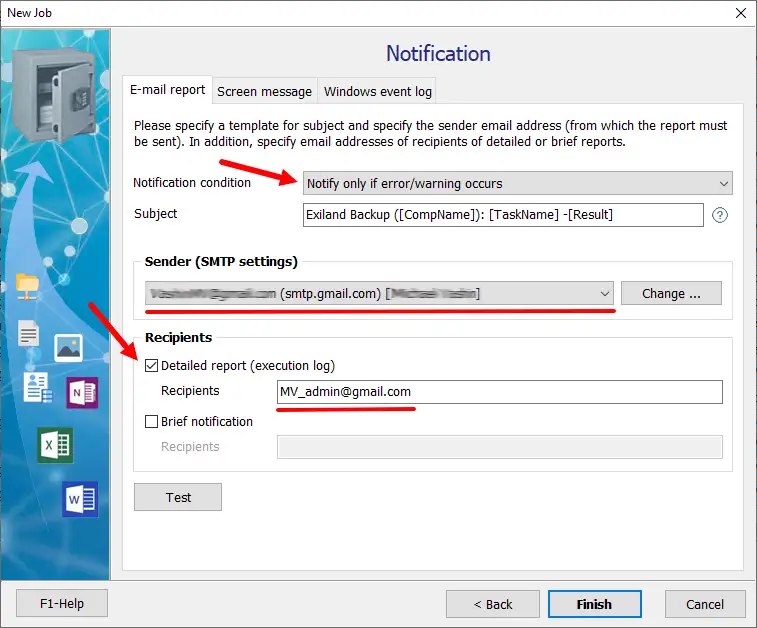
Task: Click the contacts card icon in sidebar
Action: [x=37, y=386]
